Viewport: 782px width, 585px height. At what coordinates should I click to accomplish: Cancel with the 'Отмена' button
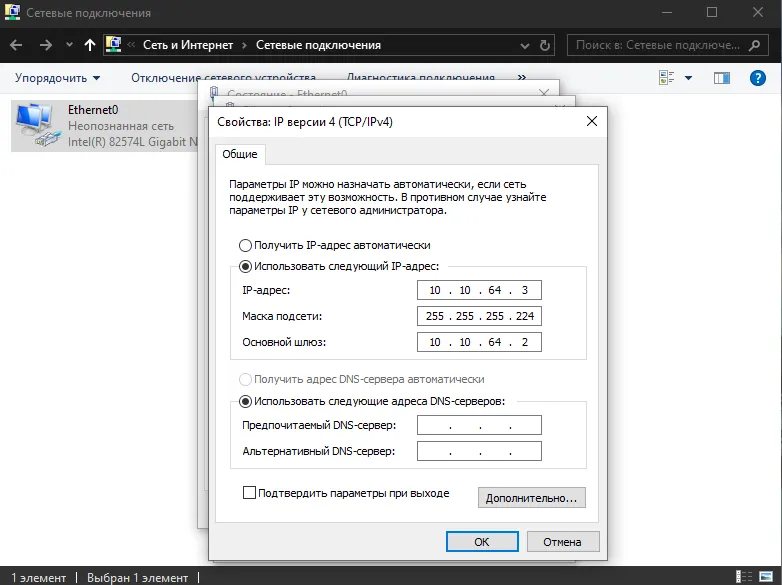click(x=563, y=542)
